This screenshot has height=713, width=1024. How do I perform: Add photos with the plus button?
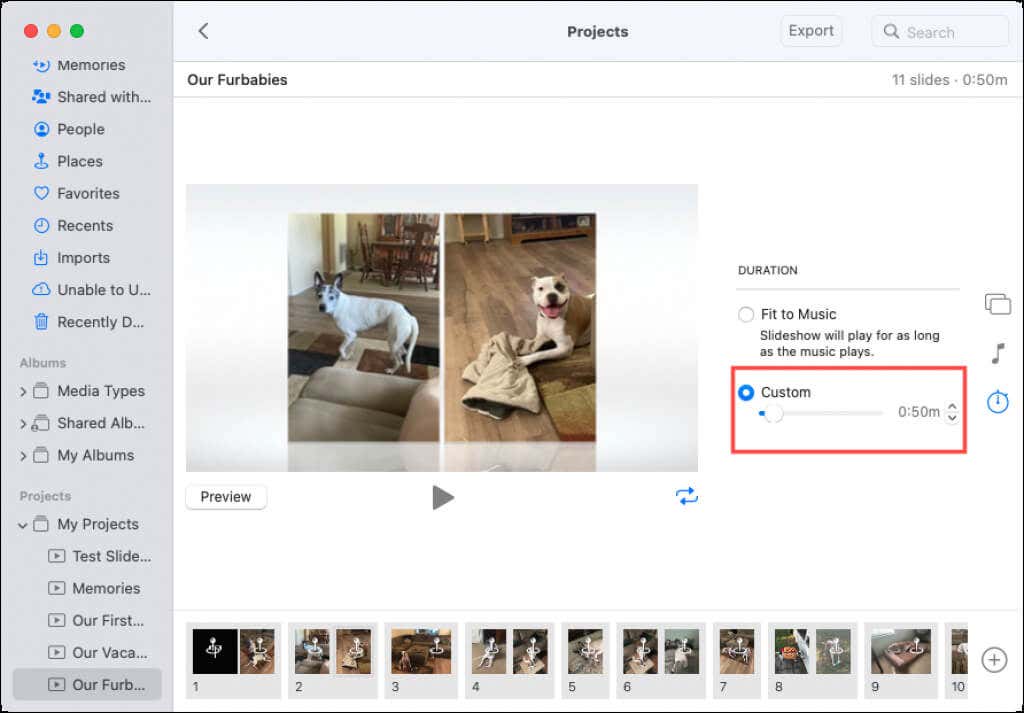click(994, 659)
